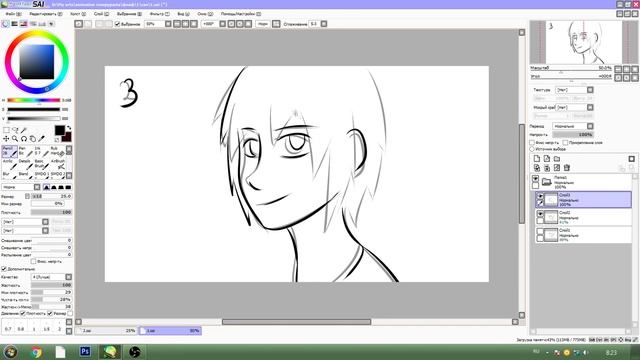This screenshot has height=360, width=640.
Task: Hide the top highlighted layer's eye
Action: click(x=540, y=196)
